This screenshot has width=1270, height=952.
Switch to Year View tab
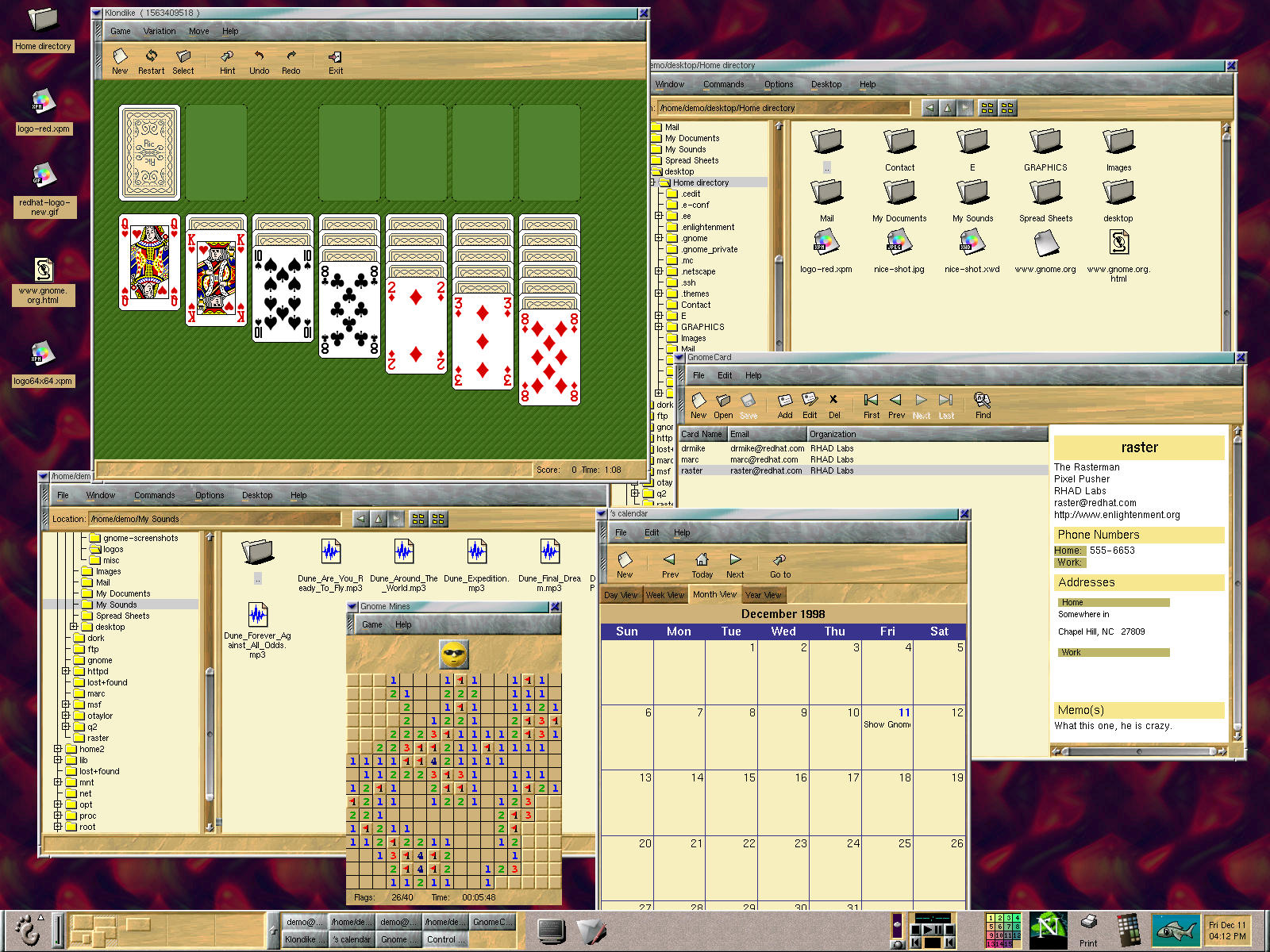click(764, 595)
